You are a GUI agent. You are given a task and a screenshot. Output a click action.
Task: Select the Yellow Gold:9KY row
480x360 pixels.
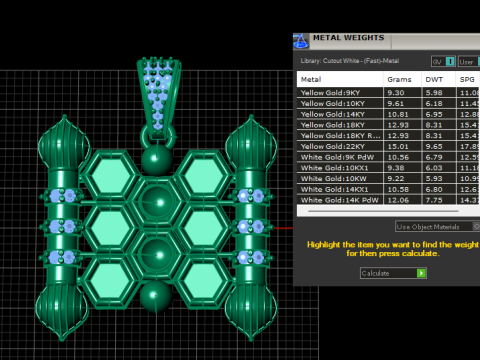pos(388,93)
